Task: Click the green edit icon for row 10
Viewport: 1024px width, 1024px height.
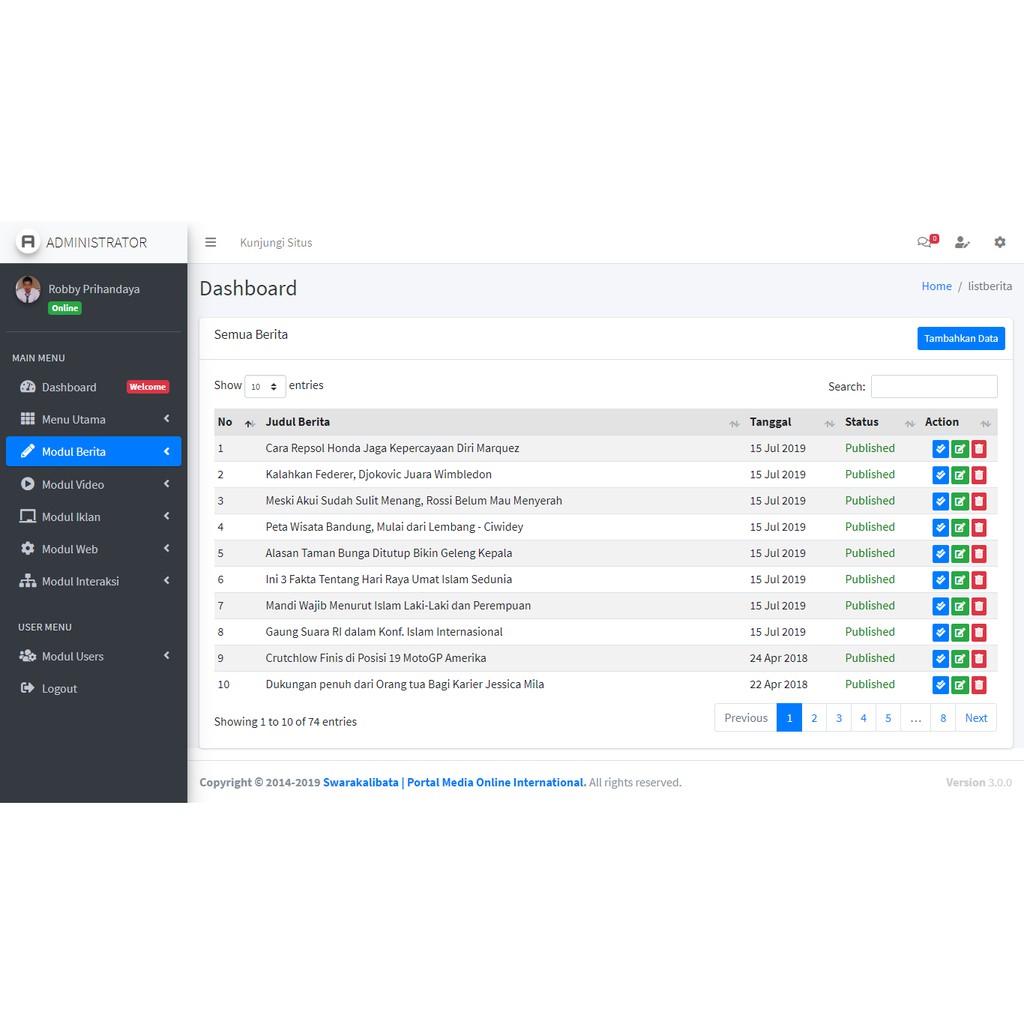Action: 960,685
